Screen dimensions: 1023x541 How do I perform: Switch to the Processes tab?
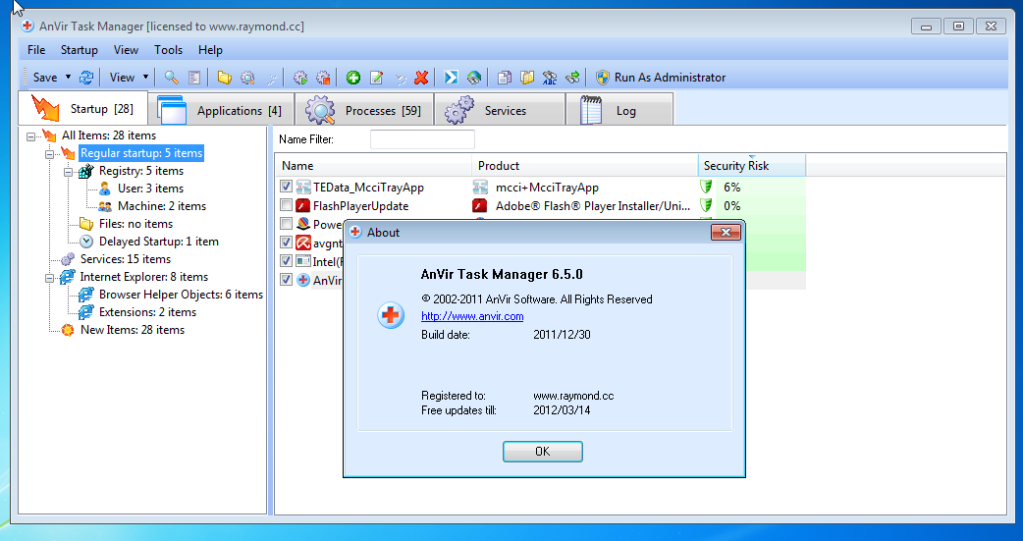tap(364, 109)
